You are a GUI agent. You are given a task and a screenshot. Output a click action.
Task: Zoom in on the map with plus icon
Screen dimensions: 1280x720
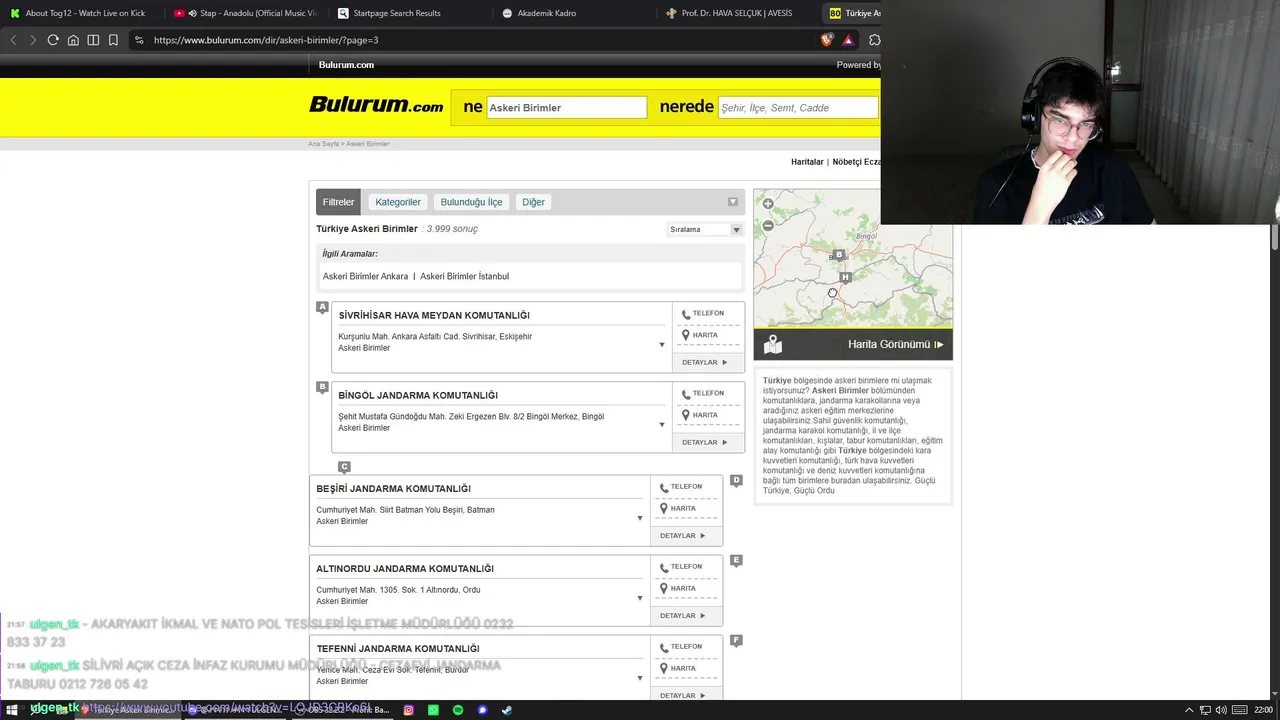[768, 204]
